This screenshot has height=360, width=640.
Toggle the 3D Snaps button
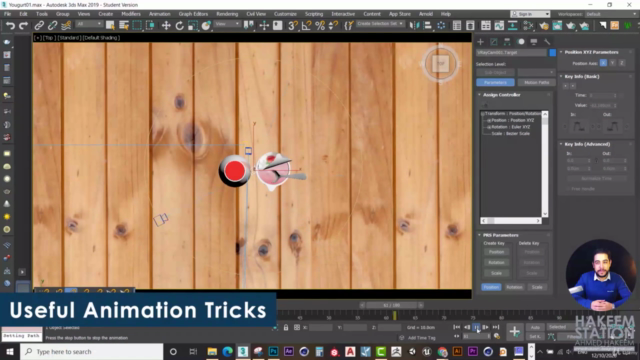[x=293, y=26]
